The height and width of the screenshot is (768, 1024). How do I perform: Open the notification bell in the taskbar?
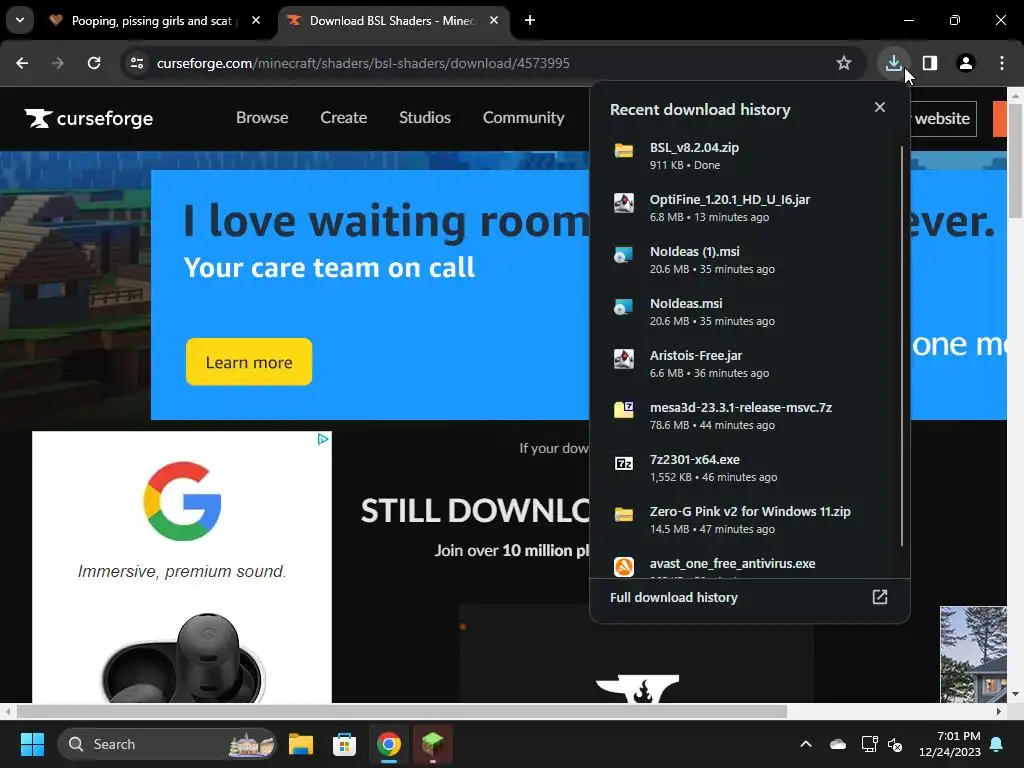pos(997,744)
